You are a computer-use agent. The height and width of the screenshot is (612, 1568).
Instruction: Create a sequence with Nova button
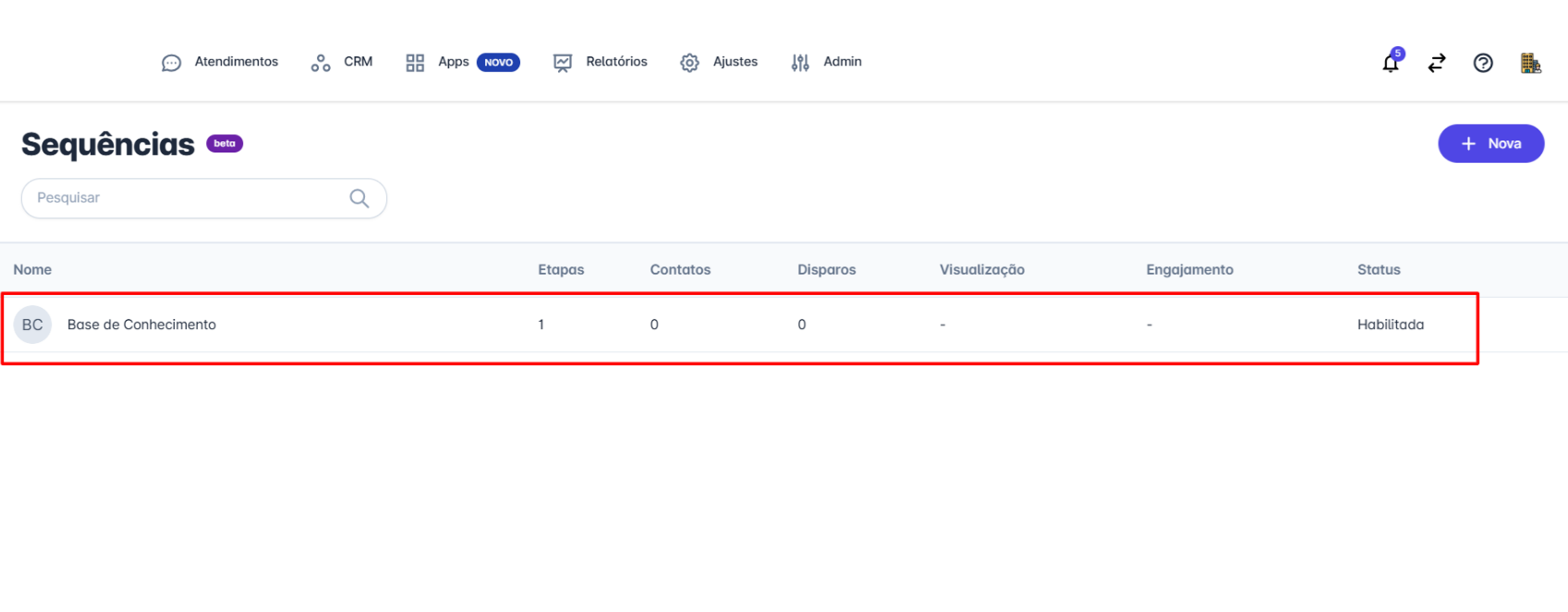(1490, 144)
